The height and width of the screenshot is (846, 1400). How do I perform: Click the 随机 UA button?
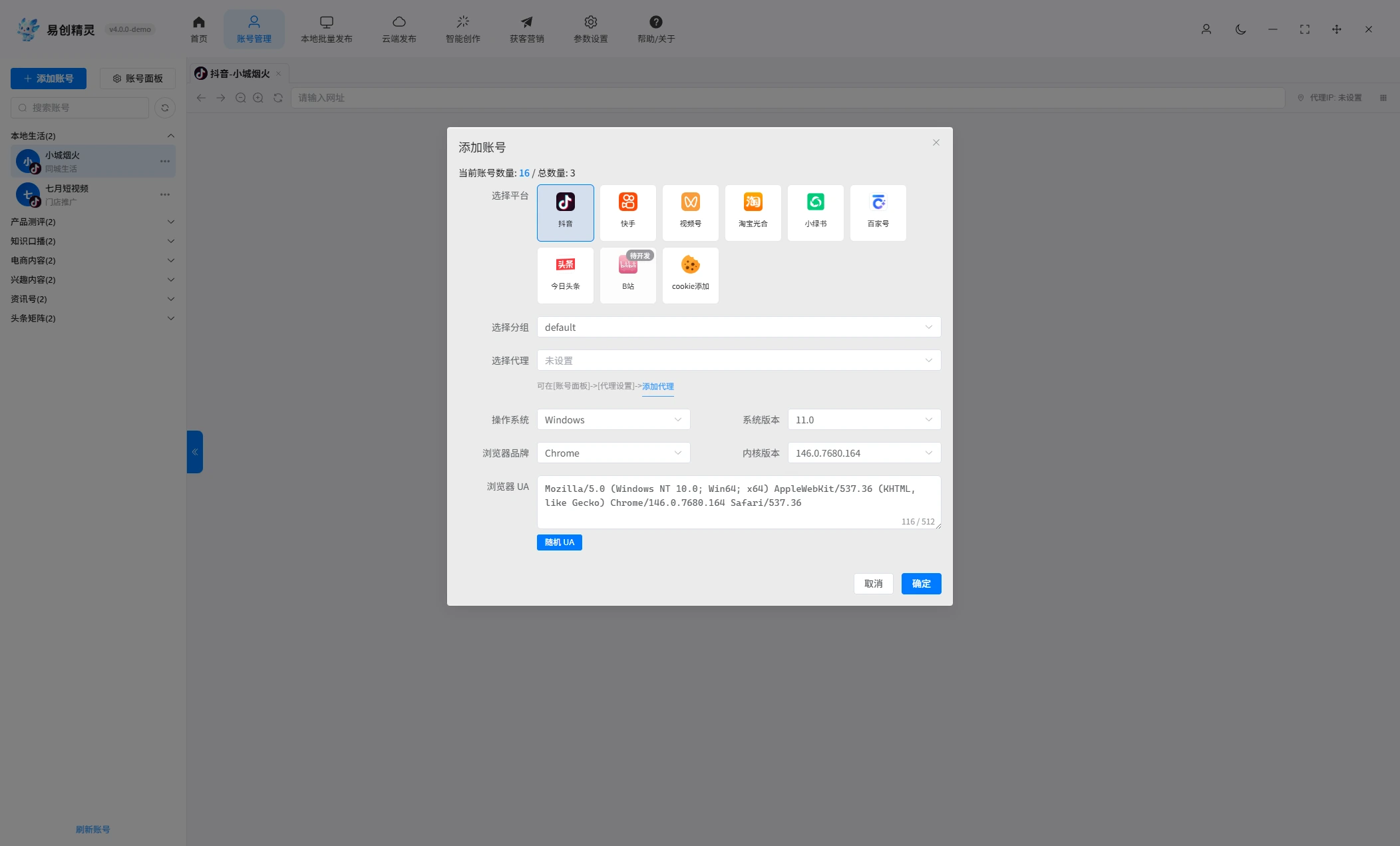click(x=559, y=542)
